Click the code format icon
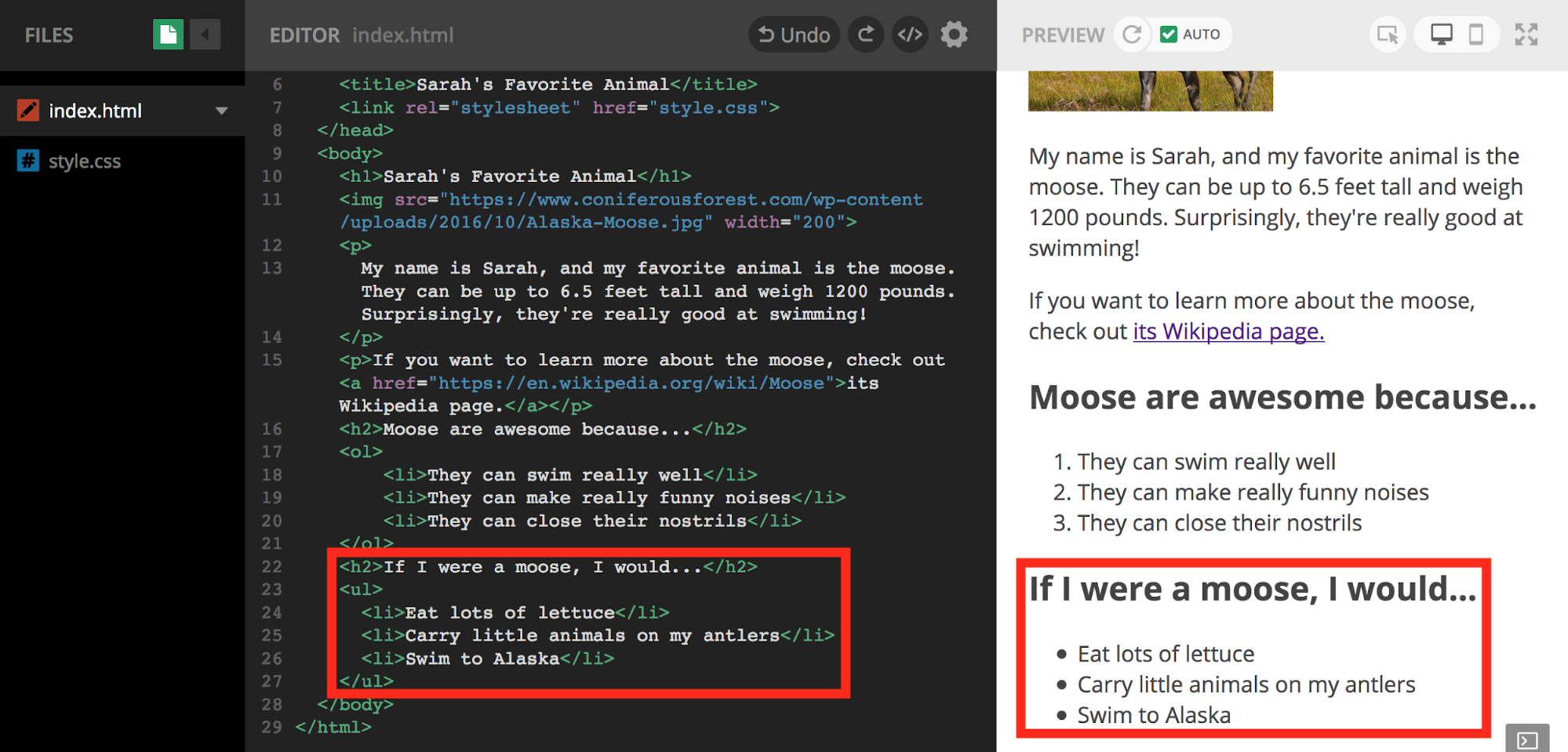The image size is (1568, 752). coord(910,35)
